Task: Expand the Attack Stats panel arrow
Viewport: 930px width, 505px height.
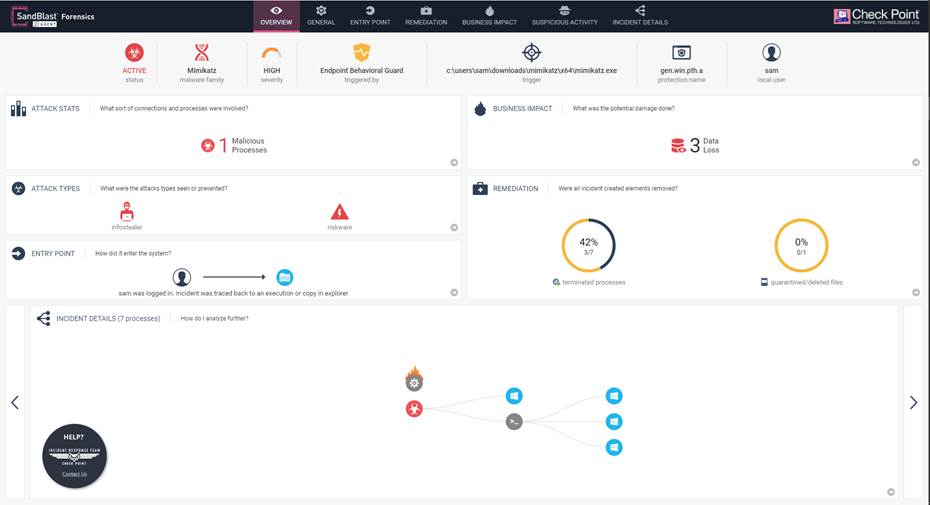Action: click(x=453, y=162)
